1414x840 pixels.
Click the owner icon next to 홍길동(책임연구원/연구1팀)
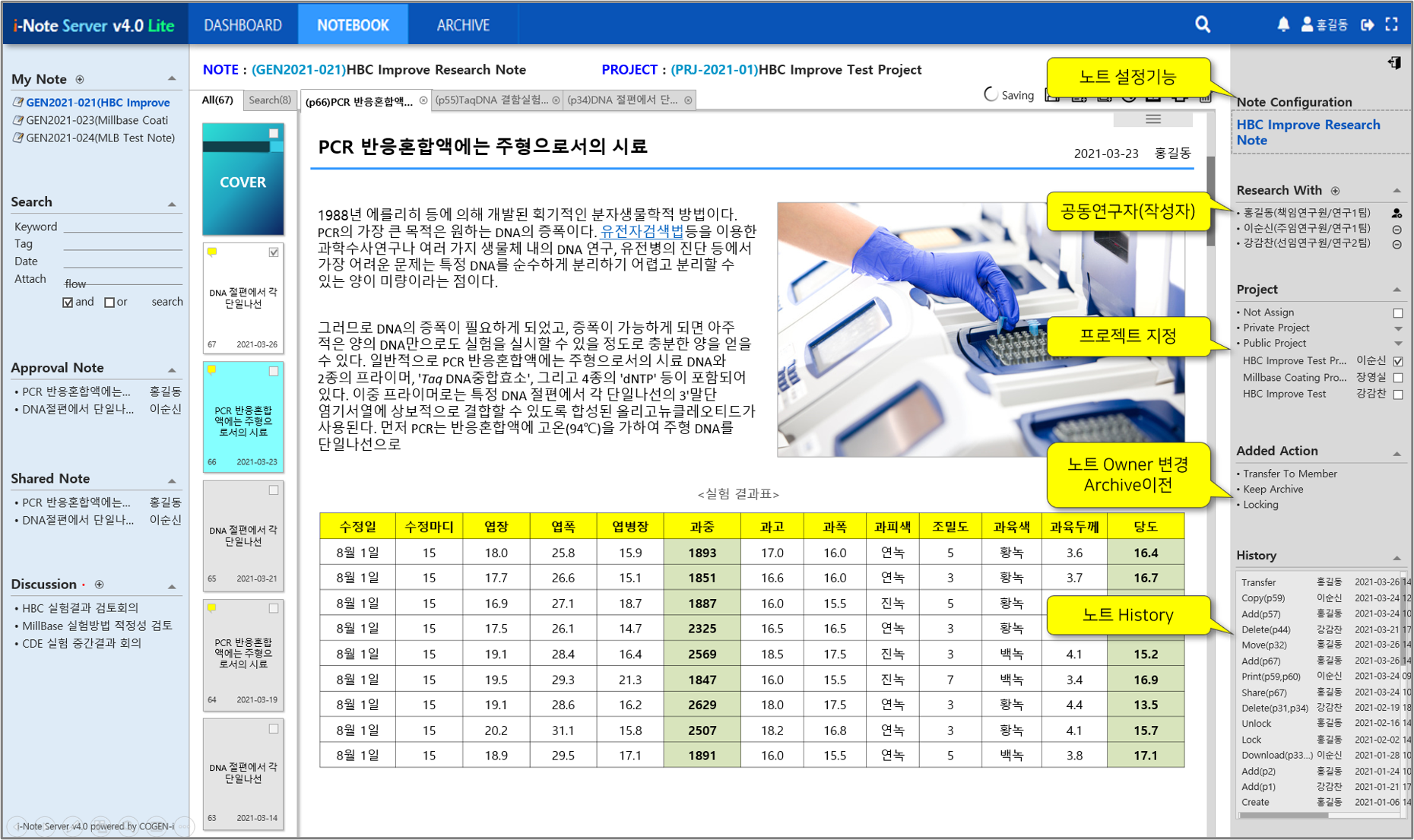1397,214
